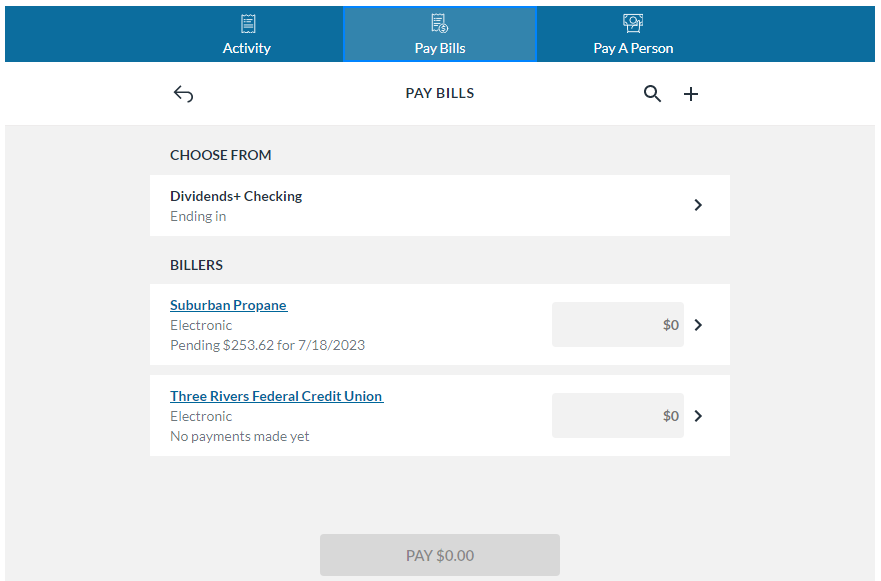
Task: Expand the Dividends+ Checking chevron
Action: click(698, 205)
